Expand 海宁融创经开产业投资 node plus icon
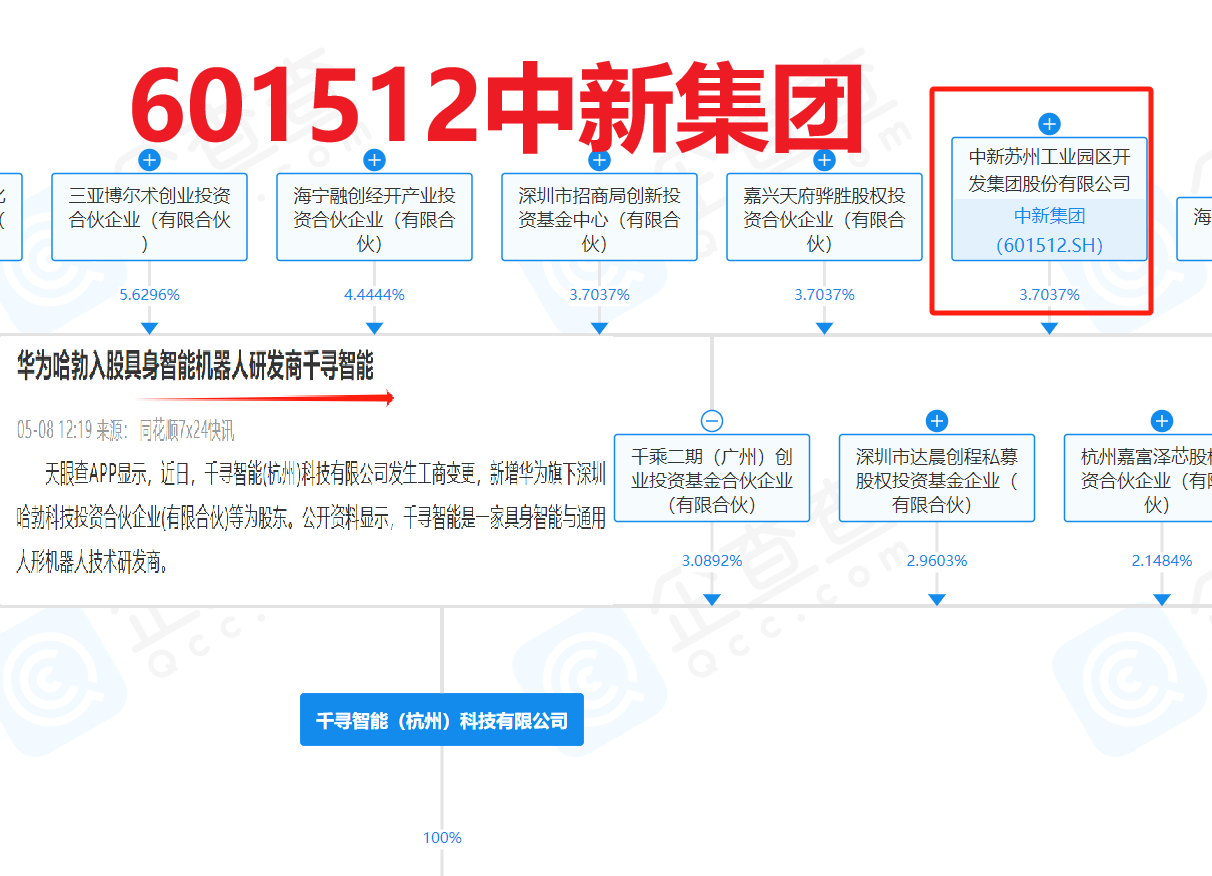 [374, 160]
